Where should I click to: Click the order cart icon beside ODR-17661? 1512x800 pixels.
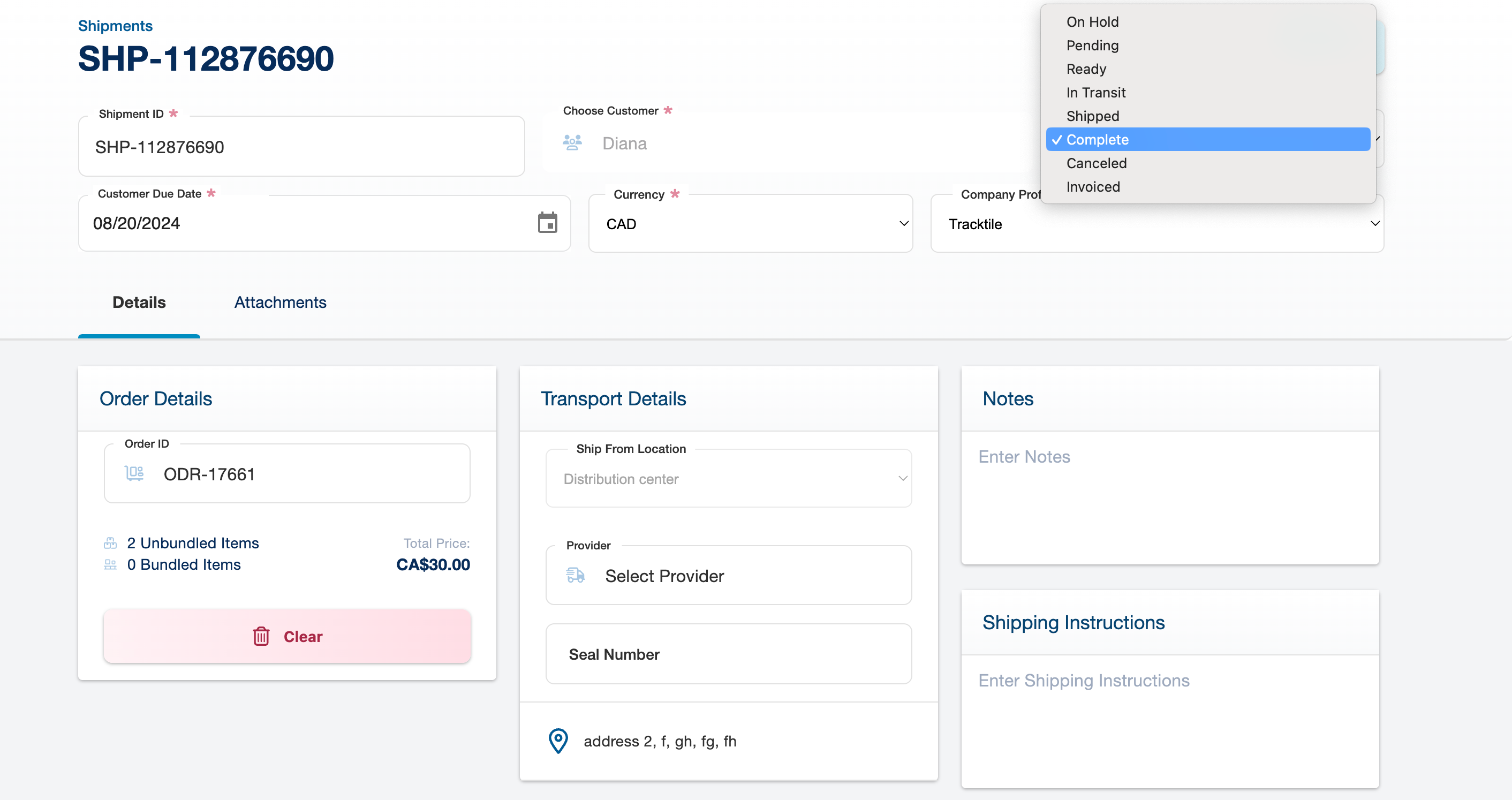pos(134,473)
